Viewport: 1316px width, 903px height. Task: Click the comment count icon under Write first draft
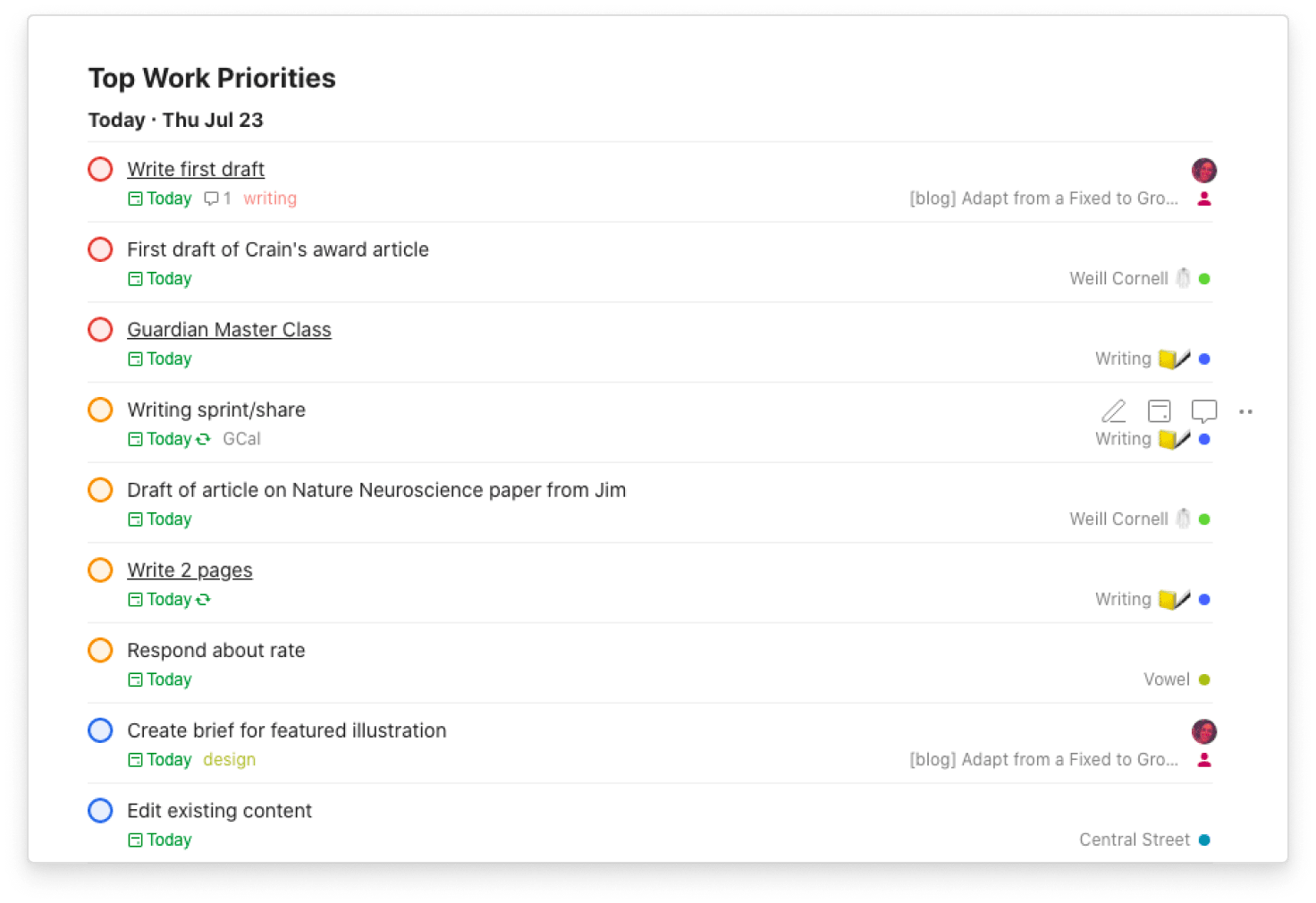coord(212,198)
